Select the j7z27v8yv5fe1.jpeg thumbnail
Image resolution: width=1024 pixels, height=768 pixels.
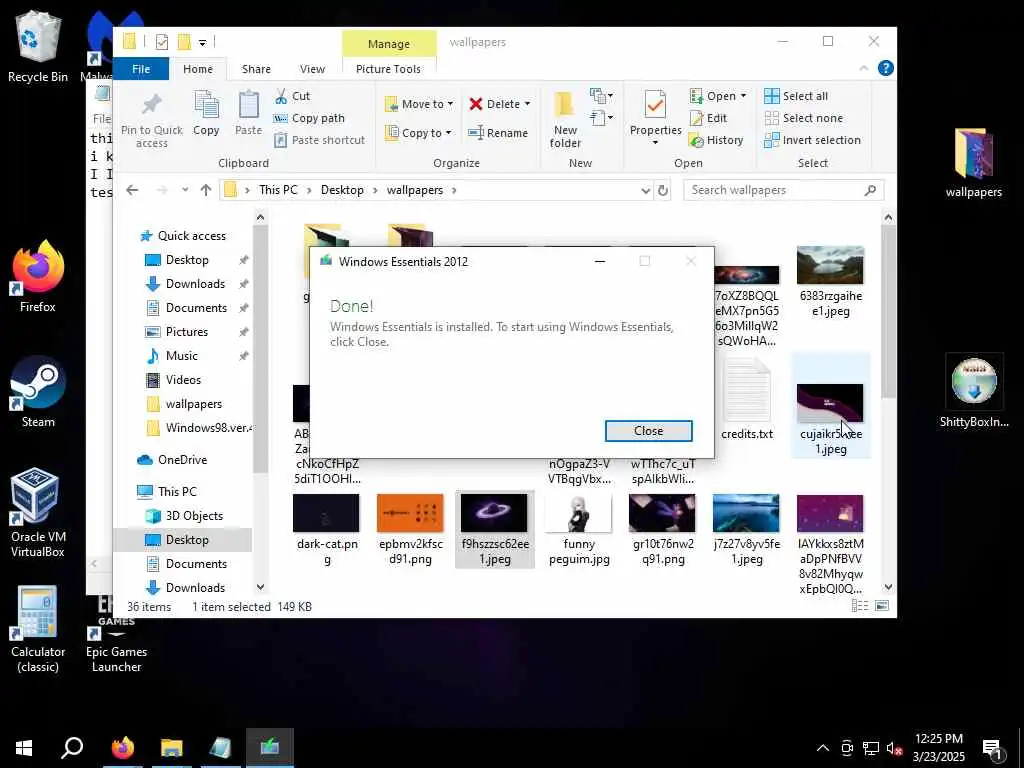746,513
